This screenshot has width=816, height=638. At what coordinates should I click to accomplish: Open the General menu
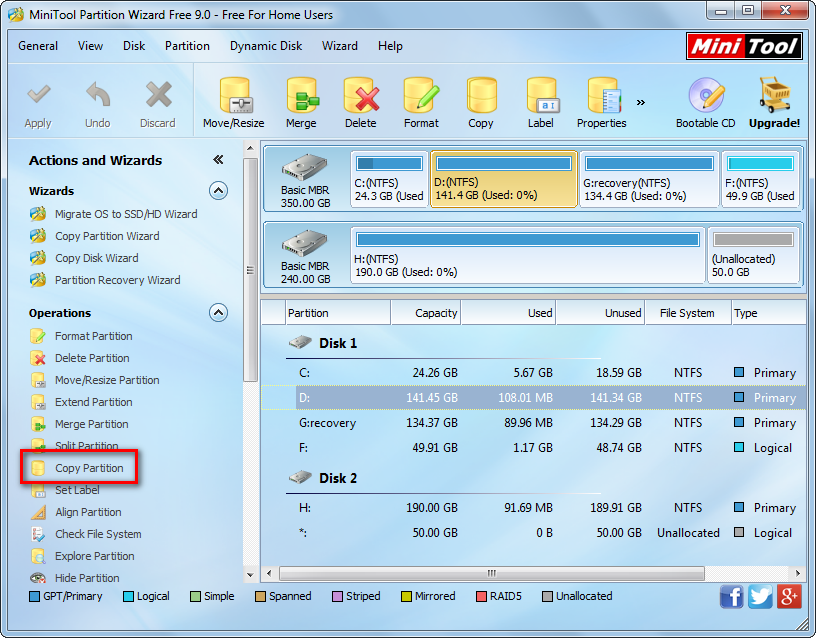38,46
